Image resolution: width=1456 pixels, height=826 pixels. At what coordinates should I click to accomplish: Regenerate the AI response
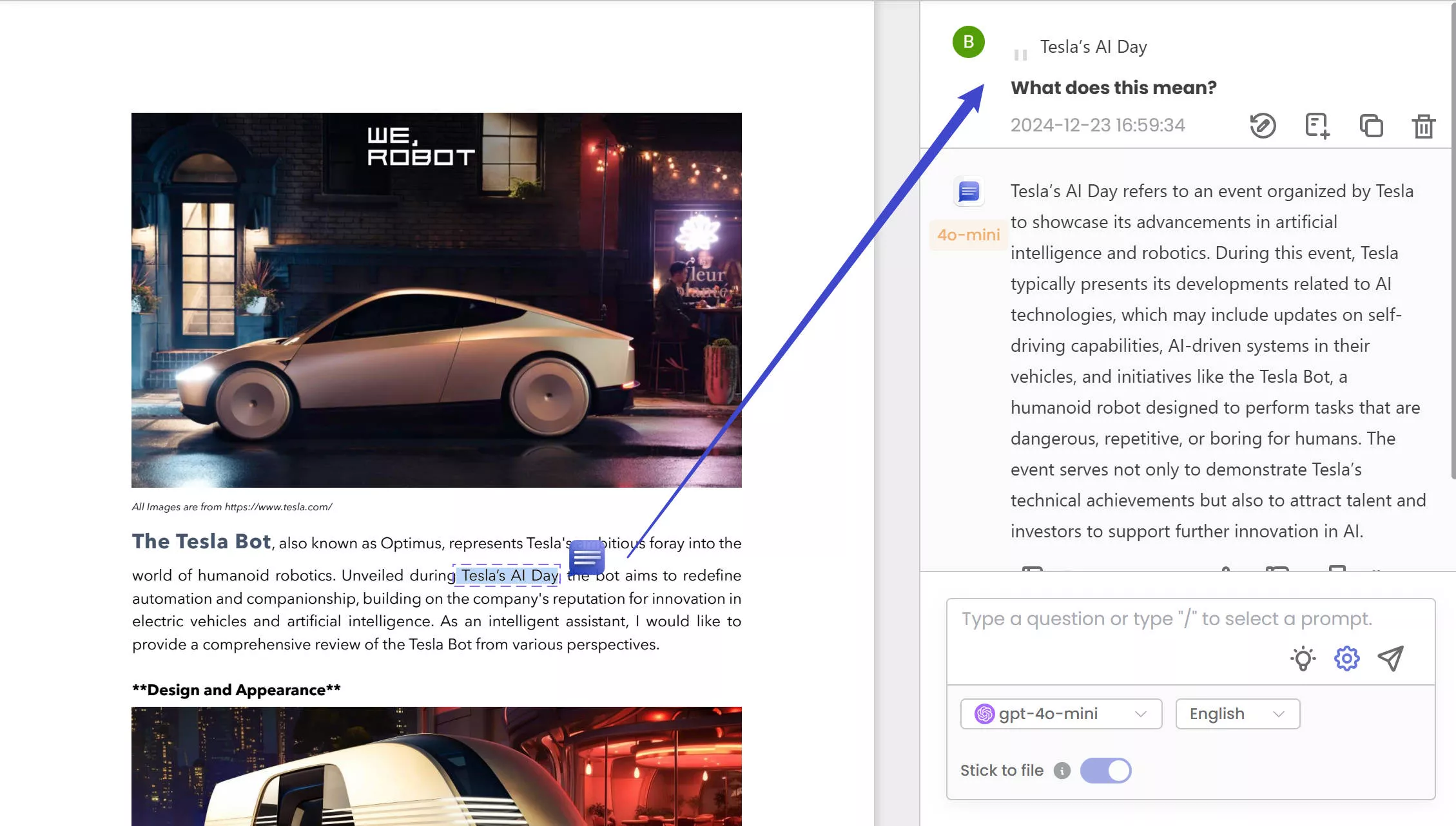coord(1262,126)
